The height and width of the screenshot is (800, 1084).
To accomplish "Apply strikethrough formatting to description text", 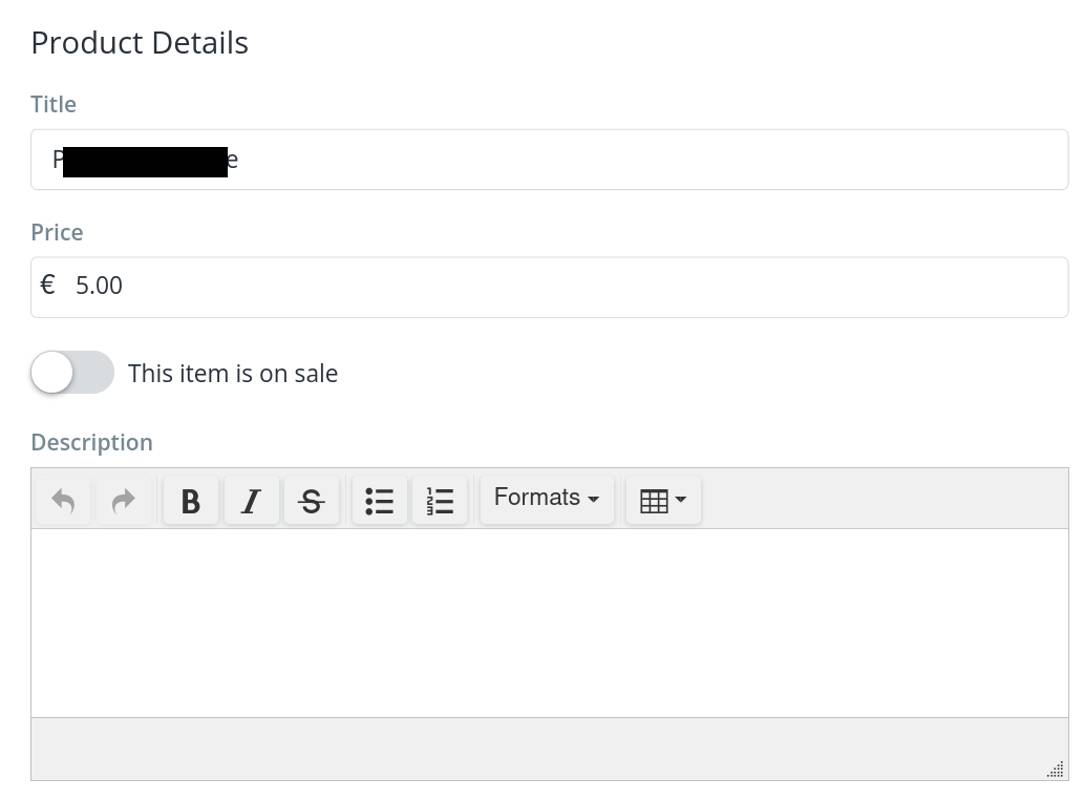I will point(311,500).
